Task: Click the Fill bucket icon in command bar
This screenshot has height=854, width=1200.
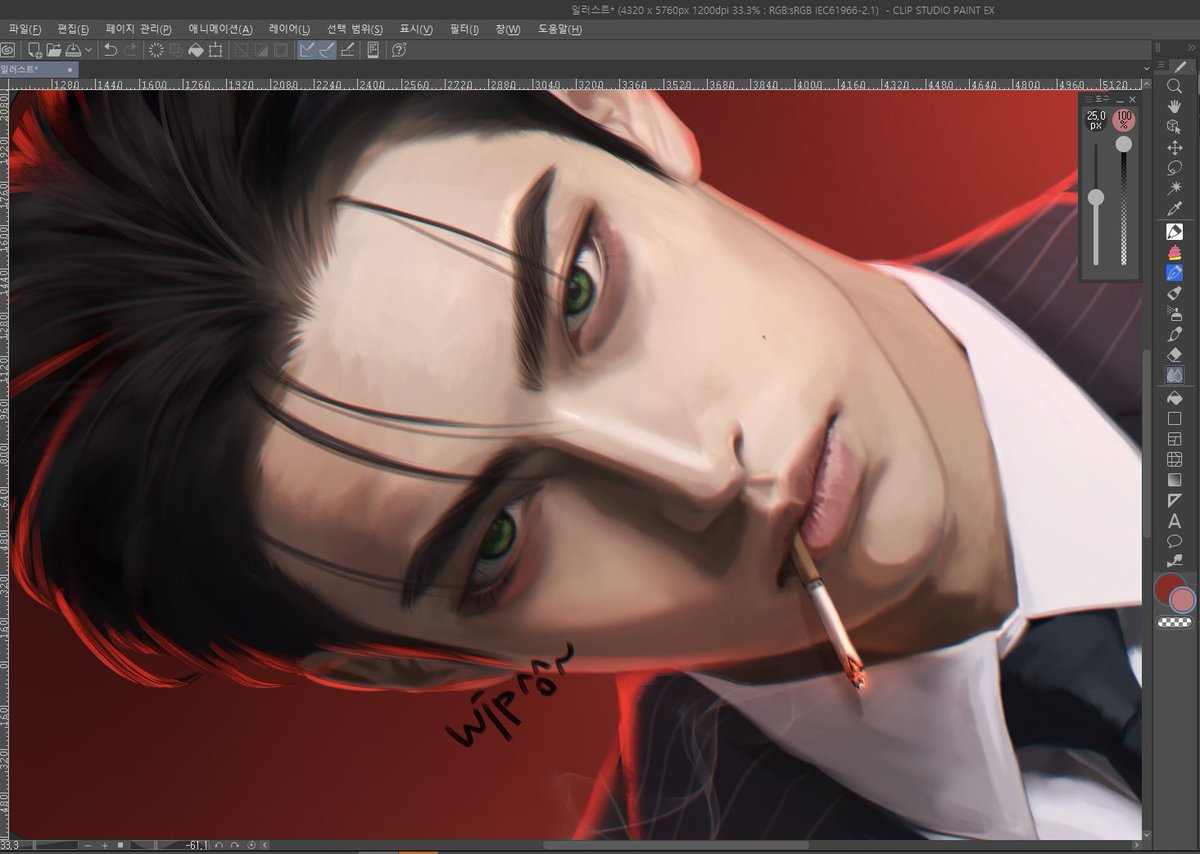Action: coord(196,49)
